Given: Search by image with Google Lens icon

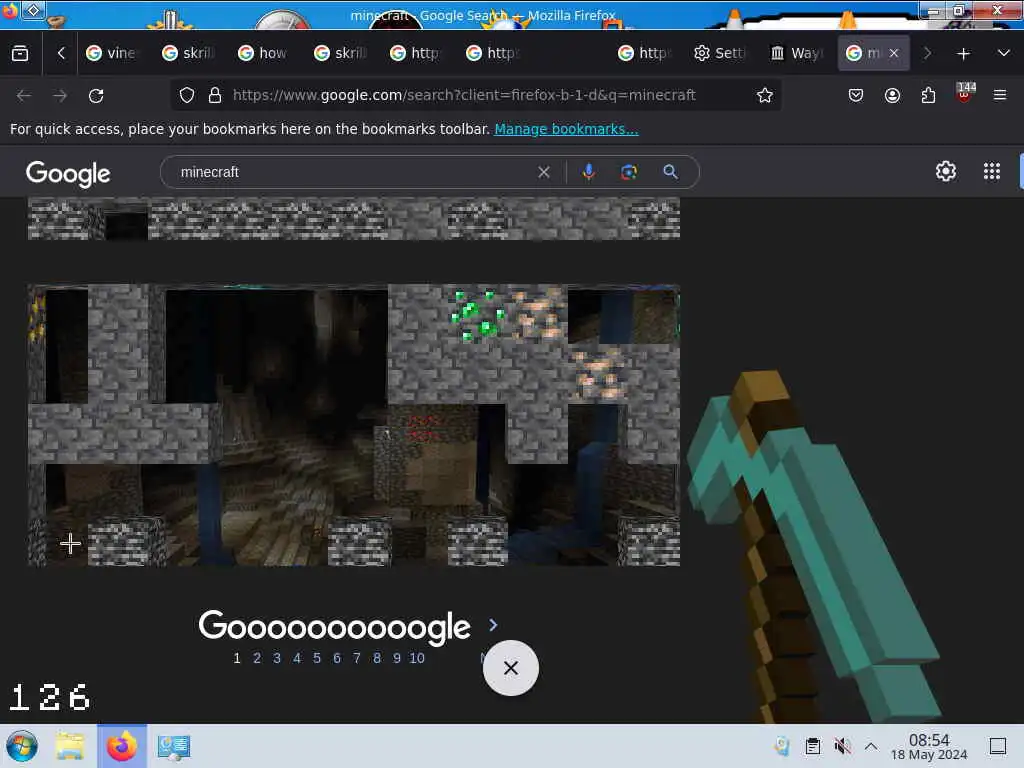Looking at the screenshot, I should coord(629,172).
